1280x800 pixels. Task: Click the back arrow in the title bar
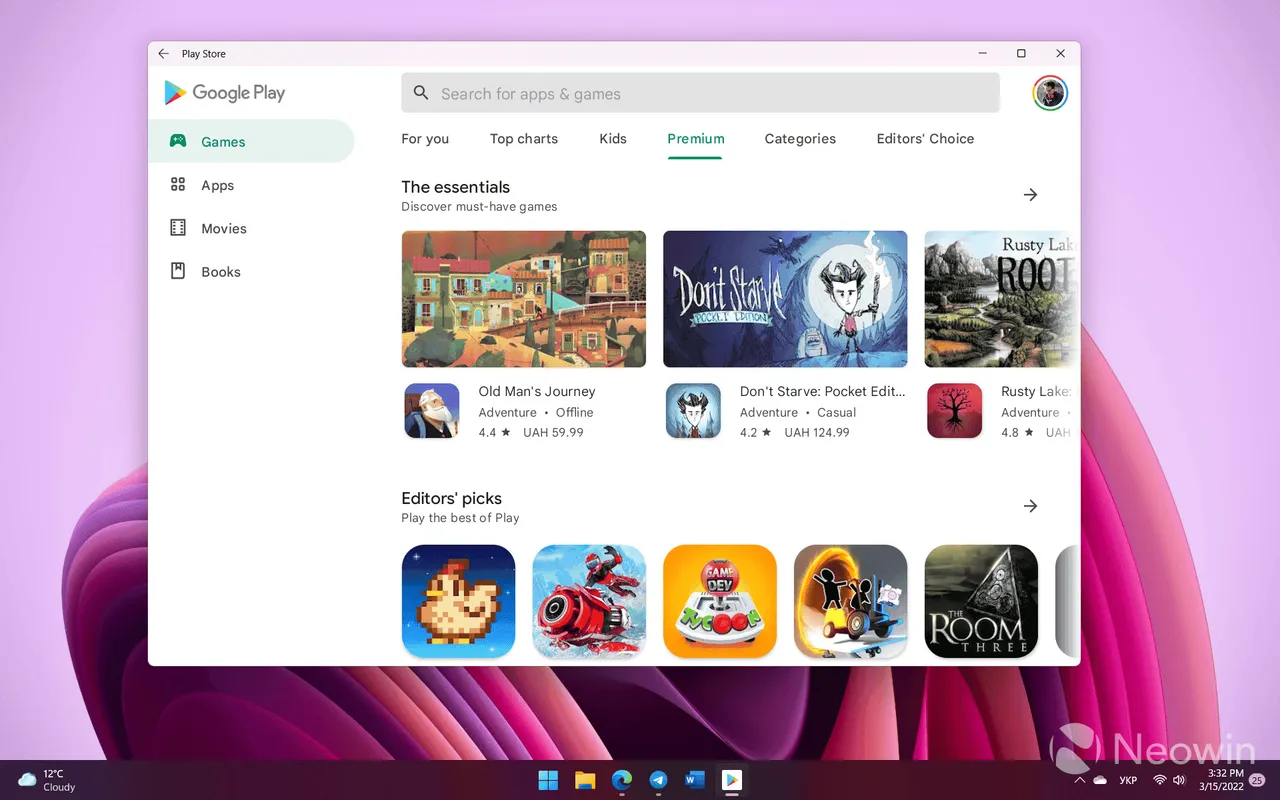pyautogui.click(x=163, y=53)
